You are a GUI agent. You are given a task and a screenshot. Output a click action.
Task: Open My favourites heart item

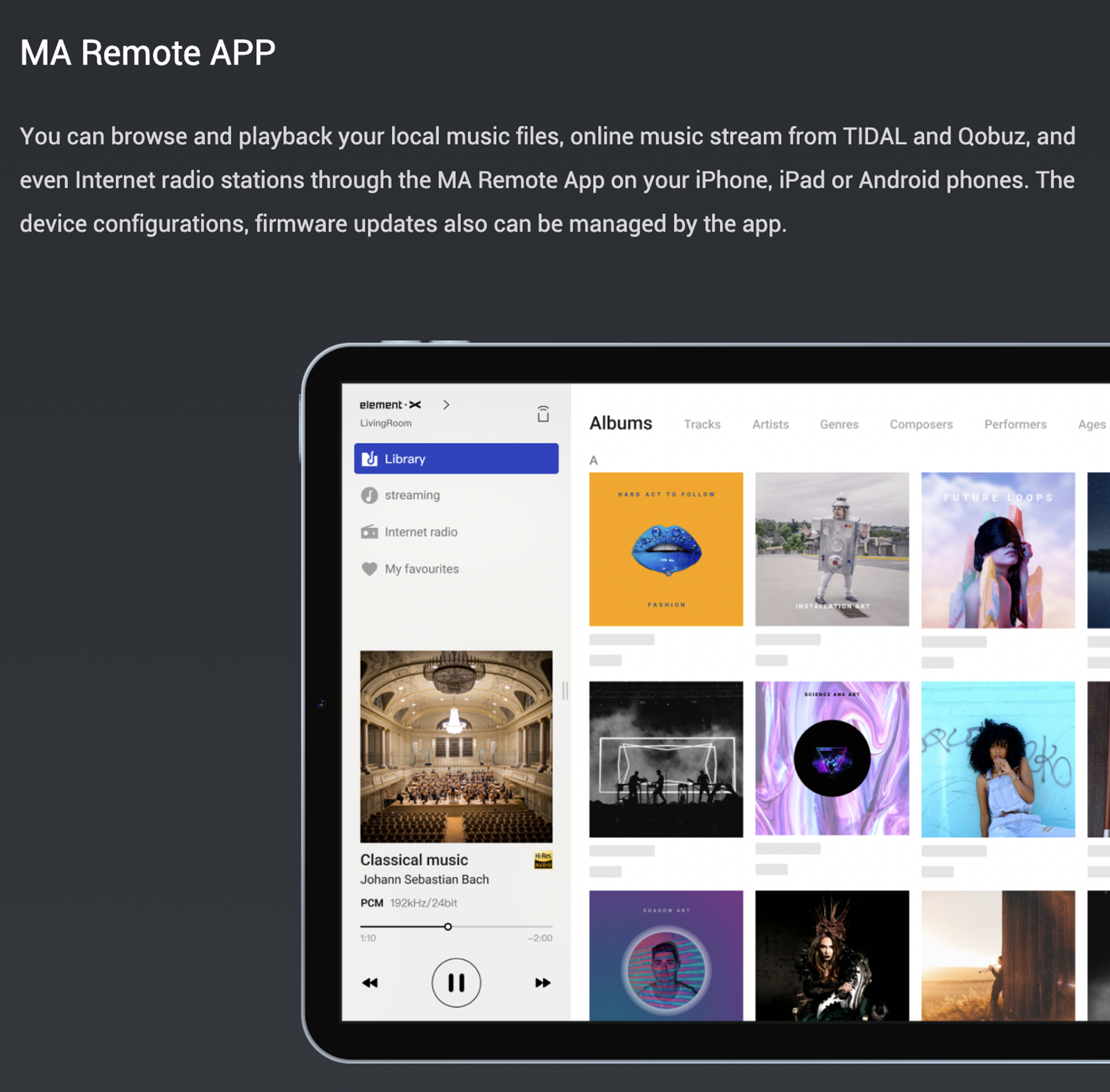[421, 569]
